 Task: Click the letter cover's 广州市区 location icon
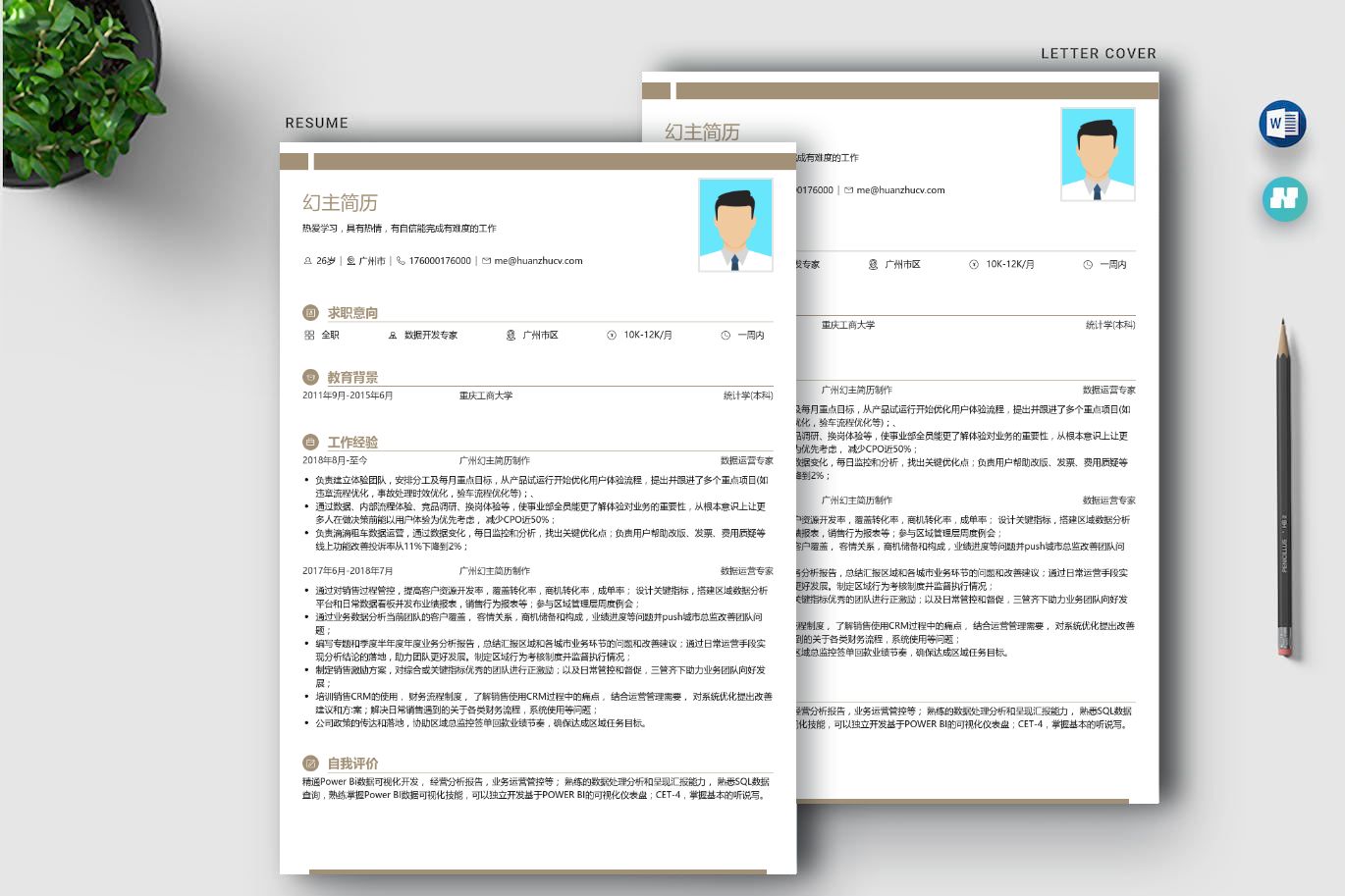point(873,264)
